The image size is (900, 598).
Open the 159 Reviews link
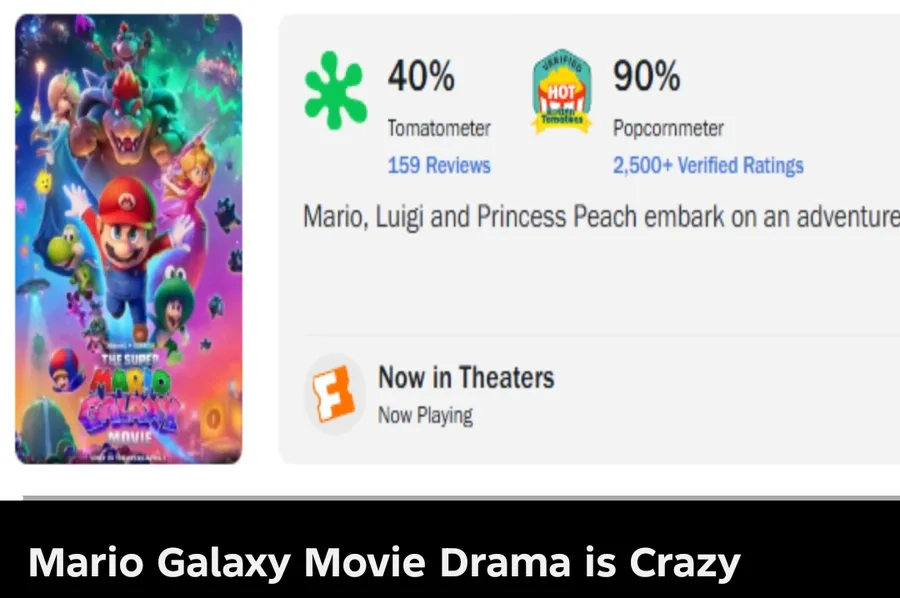pyautogui.click(x=439, y=165)
